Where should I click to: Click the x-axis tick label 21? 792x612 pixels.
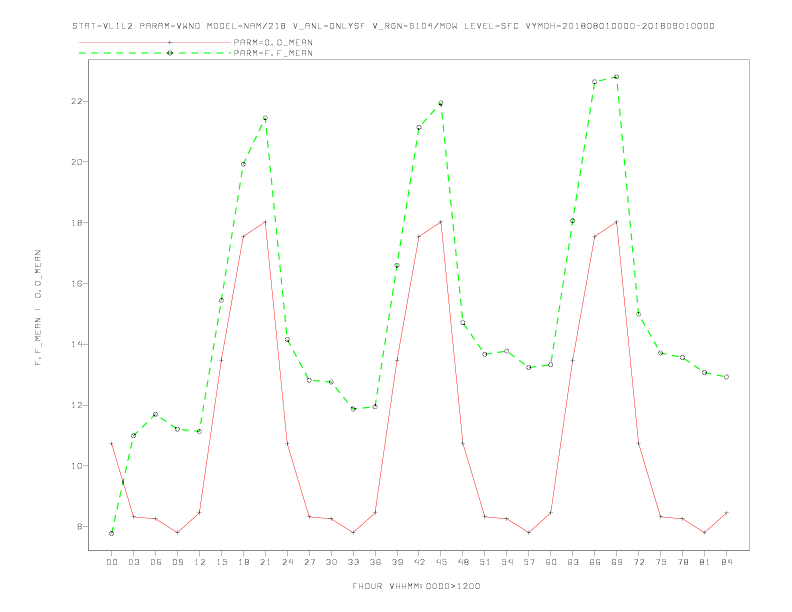(x=265, y=562)
